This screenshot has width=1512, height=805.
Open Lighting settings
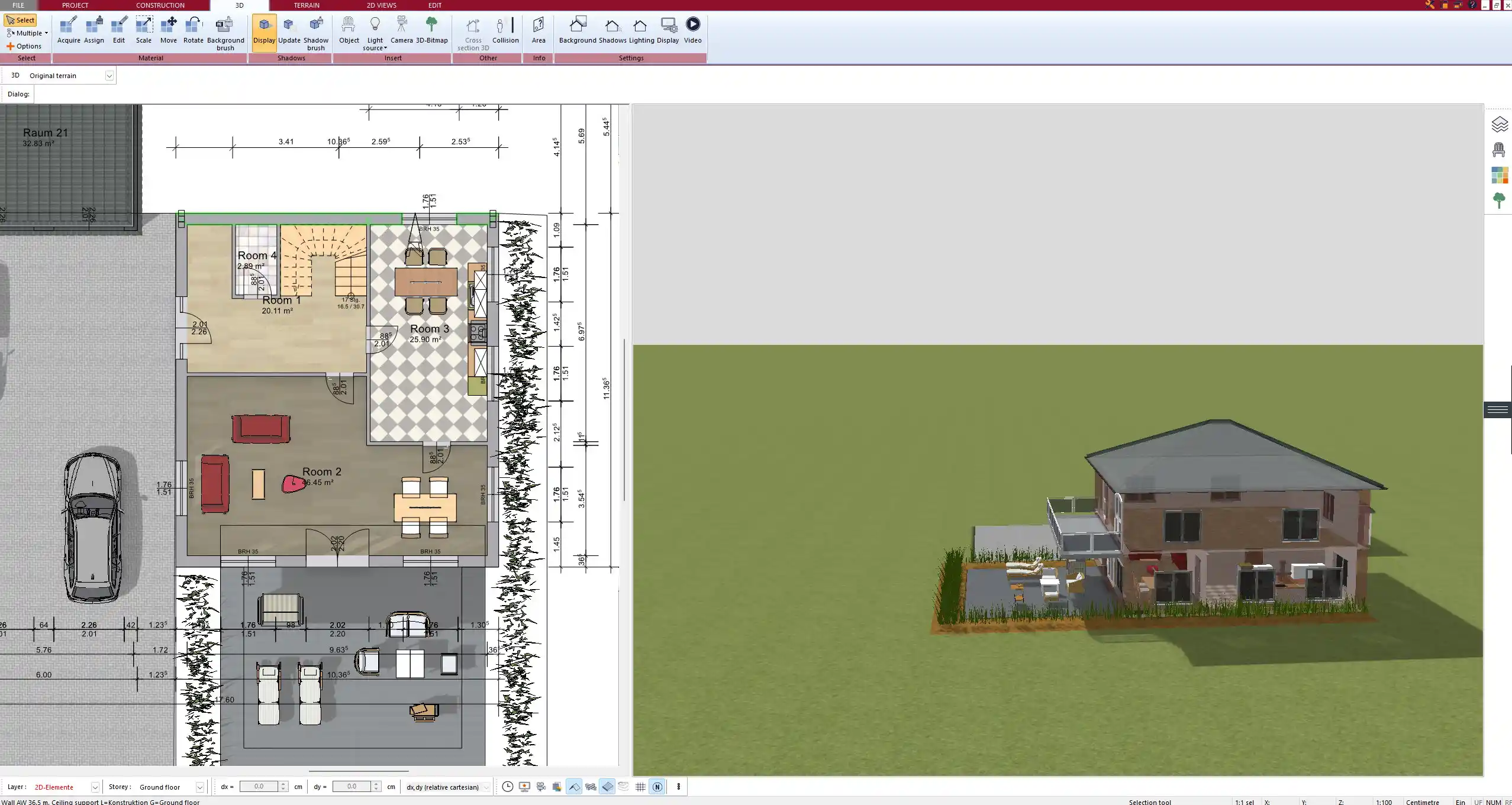click(641, 30)
